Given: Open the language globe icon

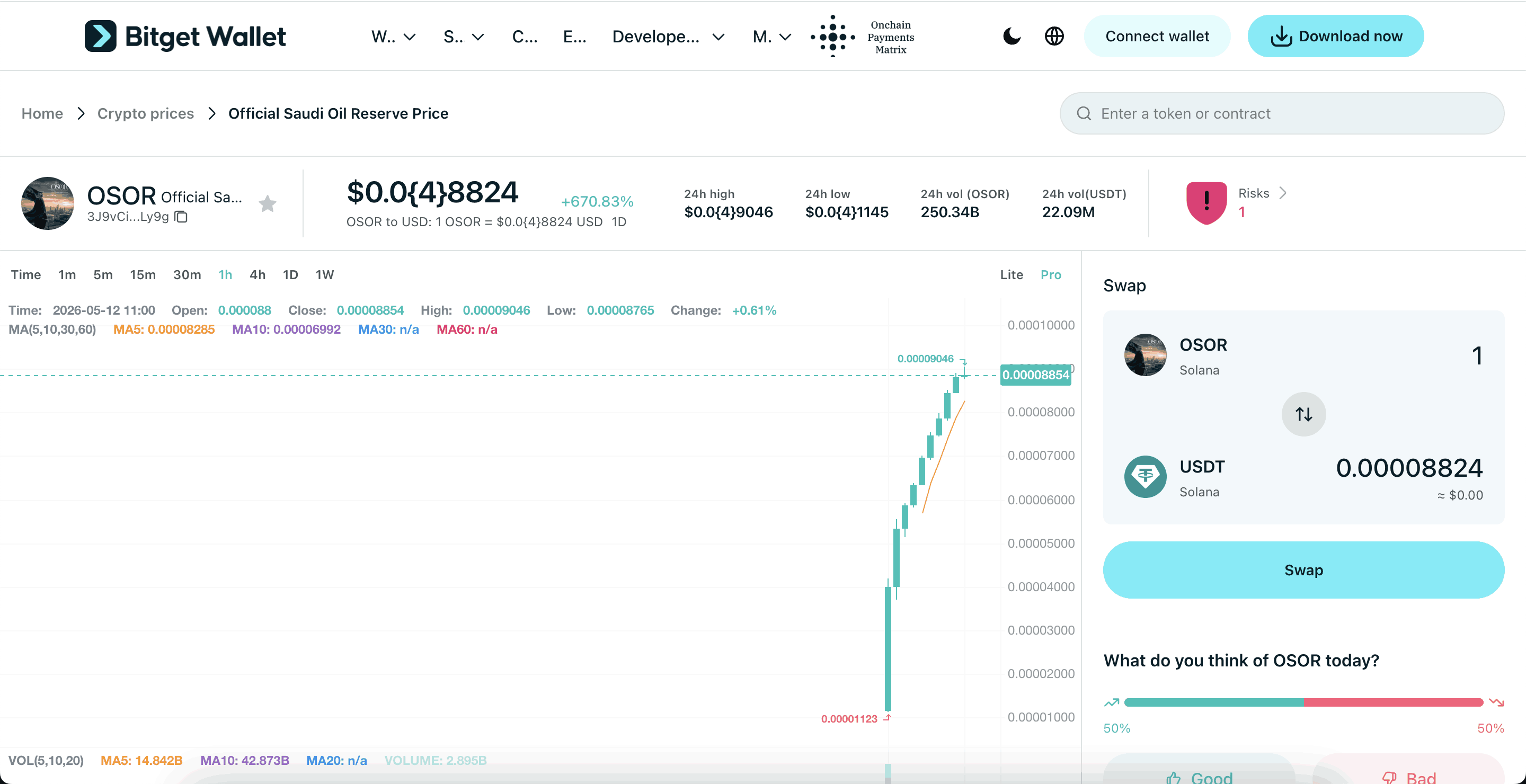Looking at the screenshot, I should [1054, 36].
